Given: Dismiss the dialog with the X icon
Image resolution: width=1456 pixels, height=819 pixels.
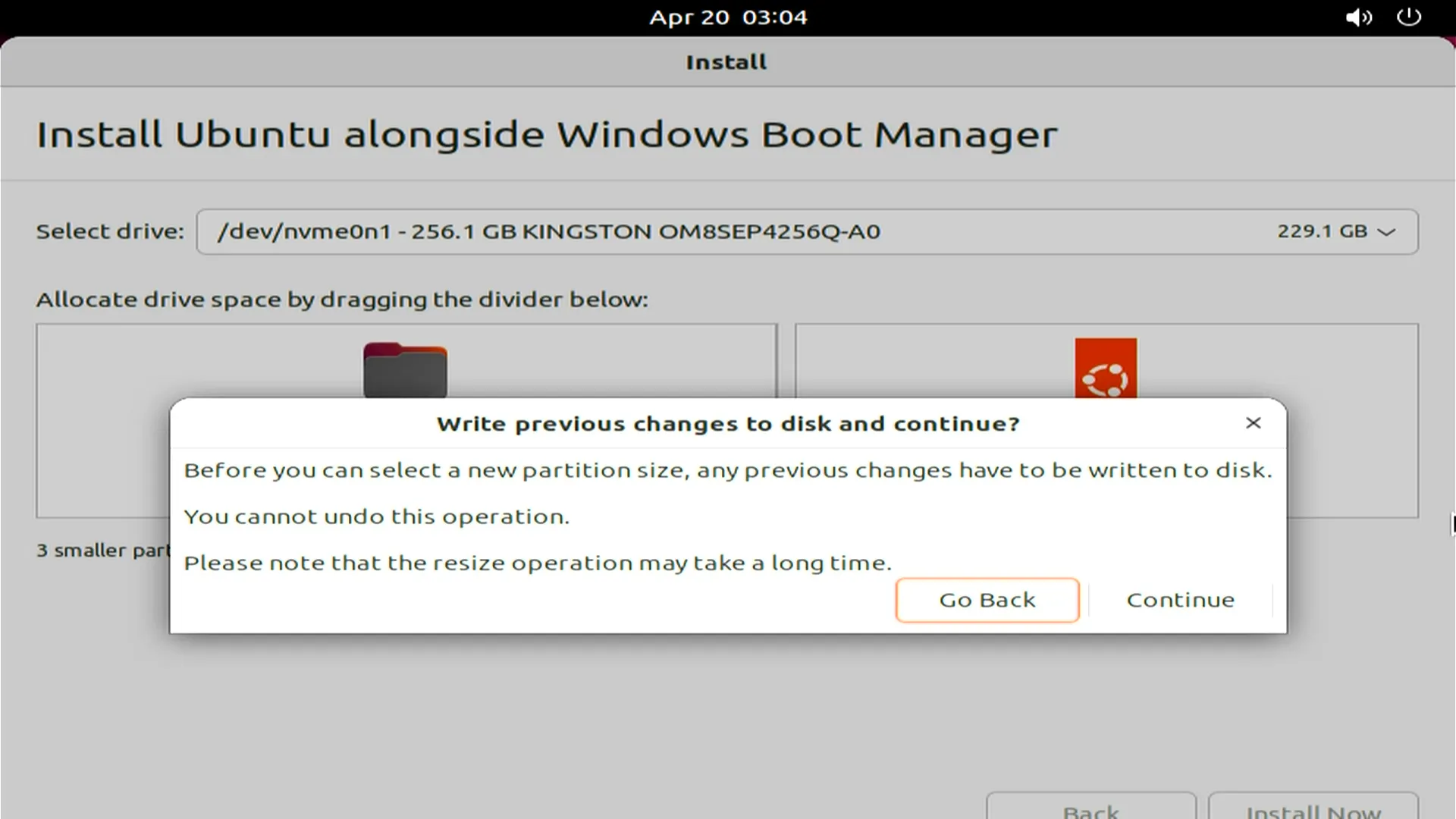Looking at the screenshot, I should (x=1253, y=423).
